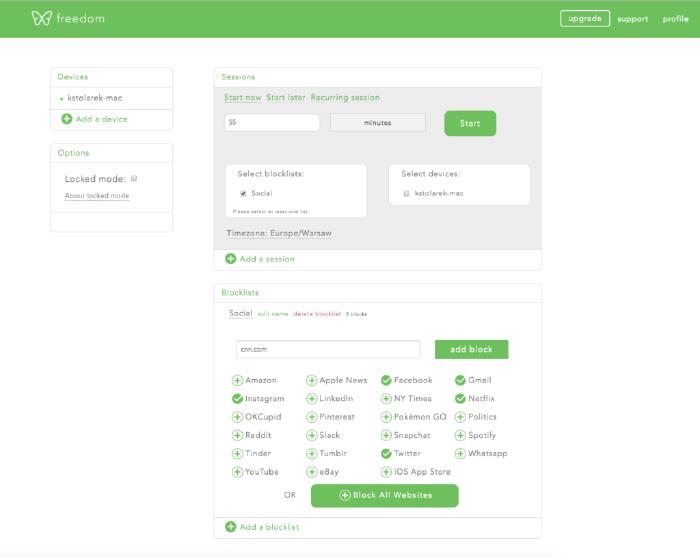
Task: Add Snapchat to the blocklist
Action: [x=386, y=435]
